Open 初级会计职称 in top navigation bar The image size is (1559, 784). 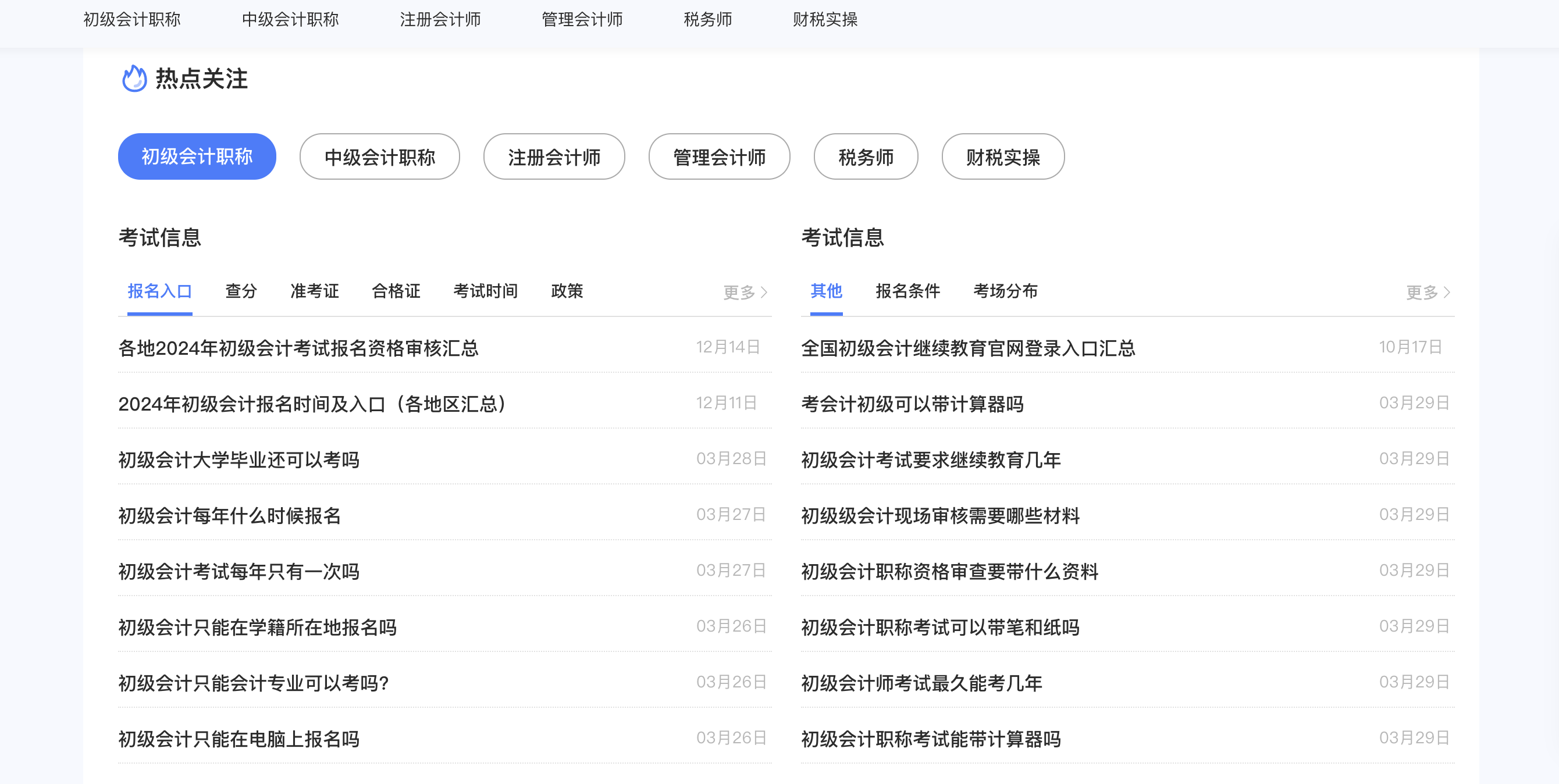[x=132, y=19]
